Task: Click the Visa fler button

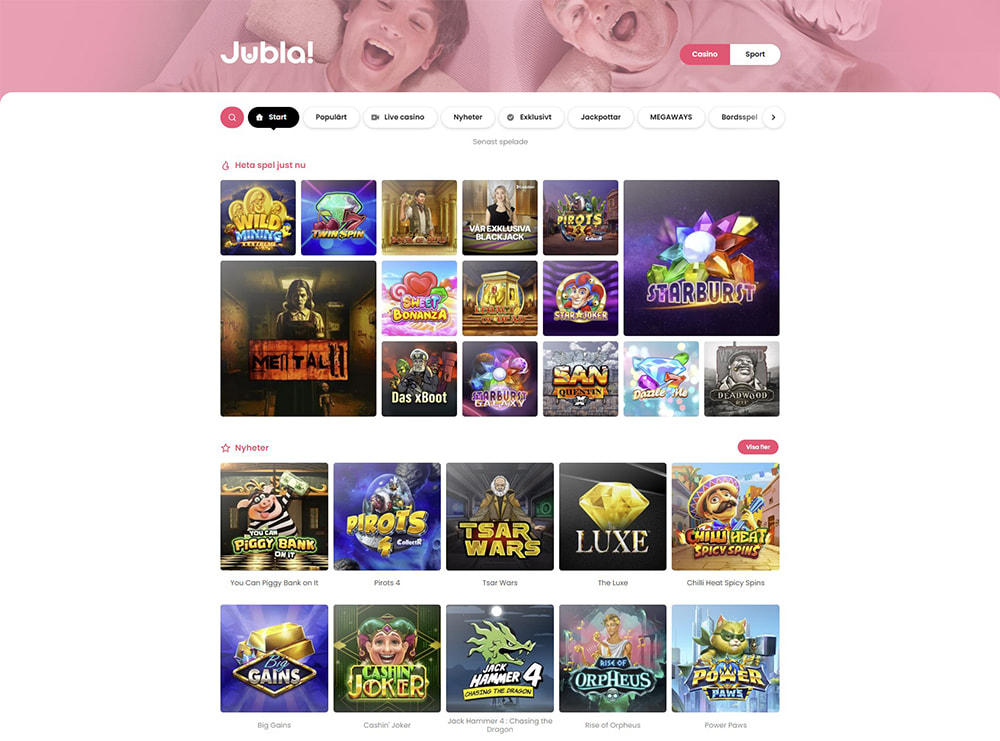Action: point(758,447)
